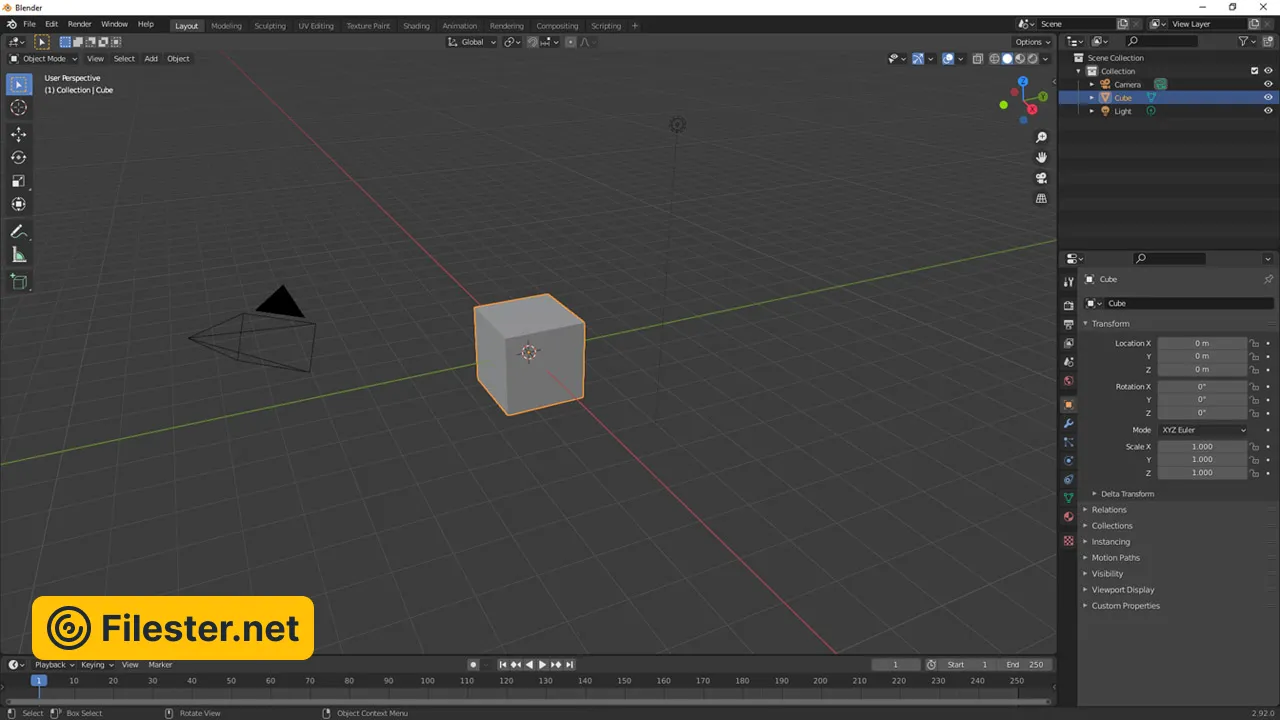The width and height of the screenshot is (1280, 720).
Task: Toggle visibility of the Light object
Action: pos(1268,111)
